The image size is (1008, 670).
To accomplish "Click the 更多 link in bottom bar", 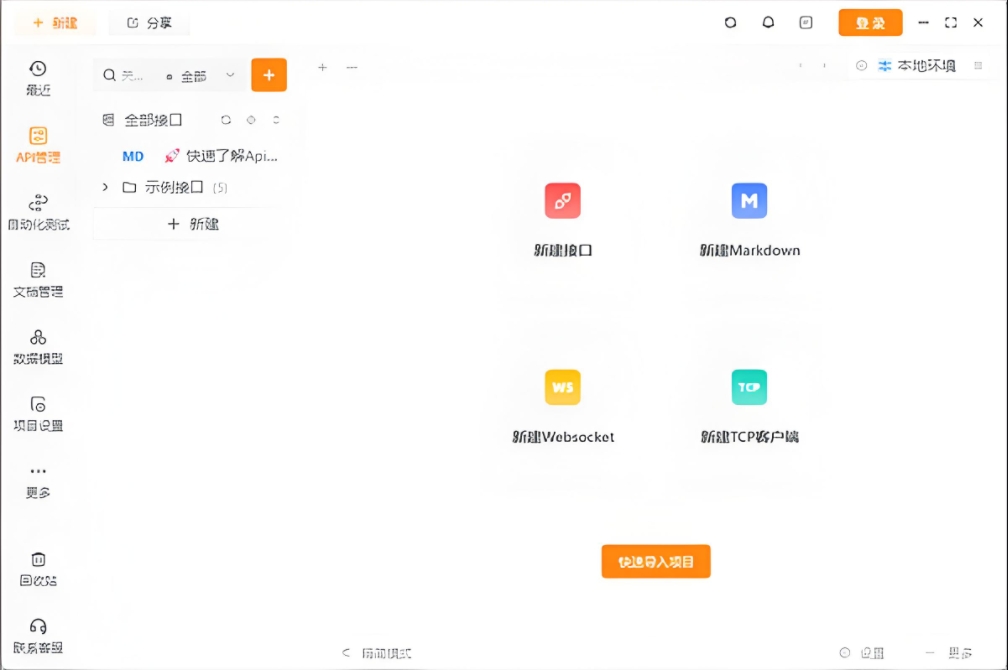I will 960,653.
